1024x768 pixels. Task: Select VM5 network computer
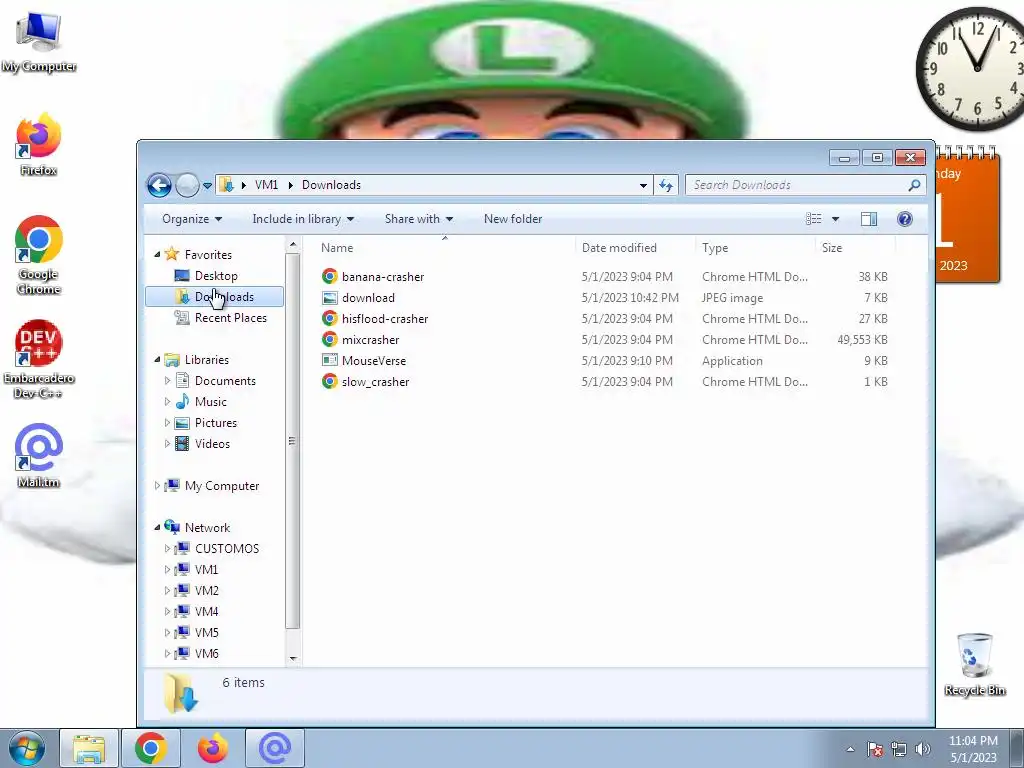pos(206,632)
